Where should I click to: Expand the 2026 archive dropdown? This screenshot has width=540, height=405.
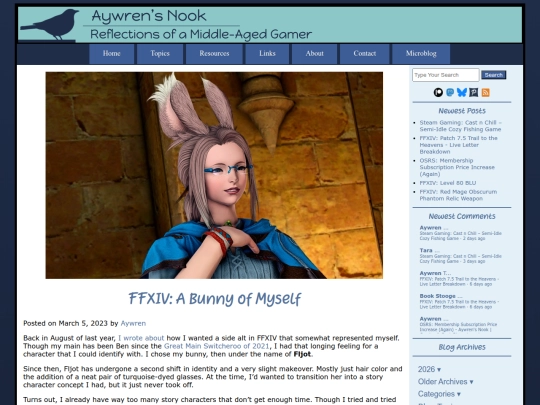(x=429, y=370)
